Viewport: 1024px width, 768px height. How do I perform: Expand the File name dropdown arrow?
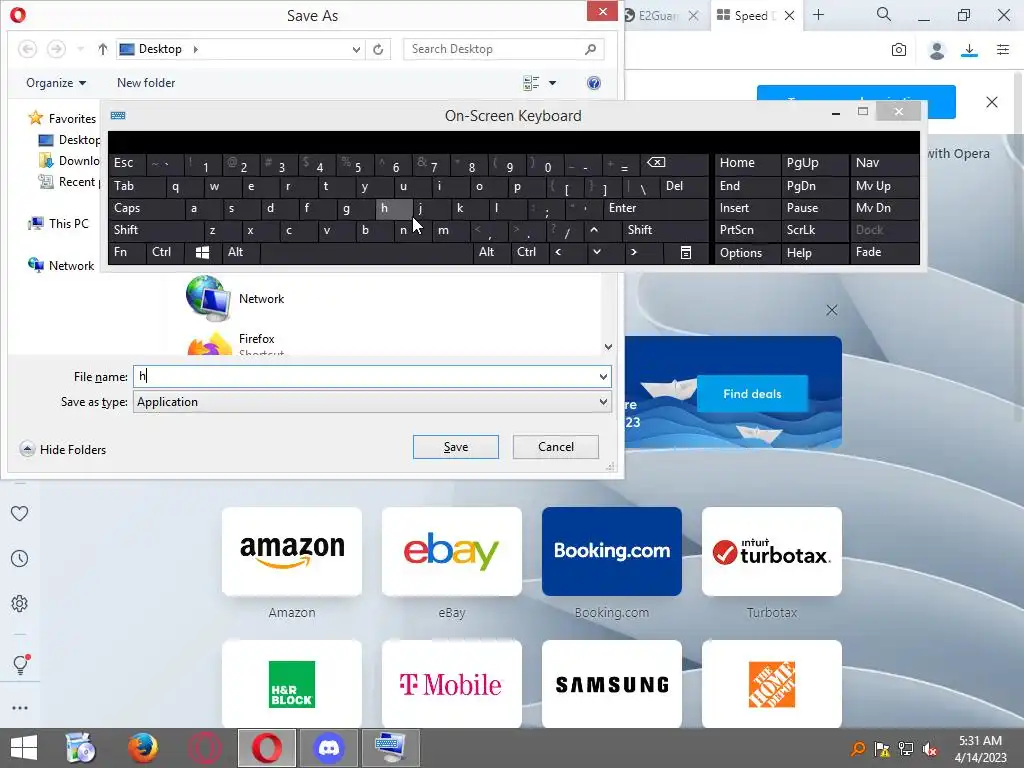(x=603, y=377)
